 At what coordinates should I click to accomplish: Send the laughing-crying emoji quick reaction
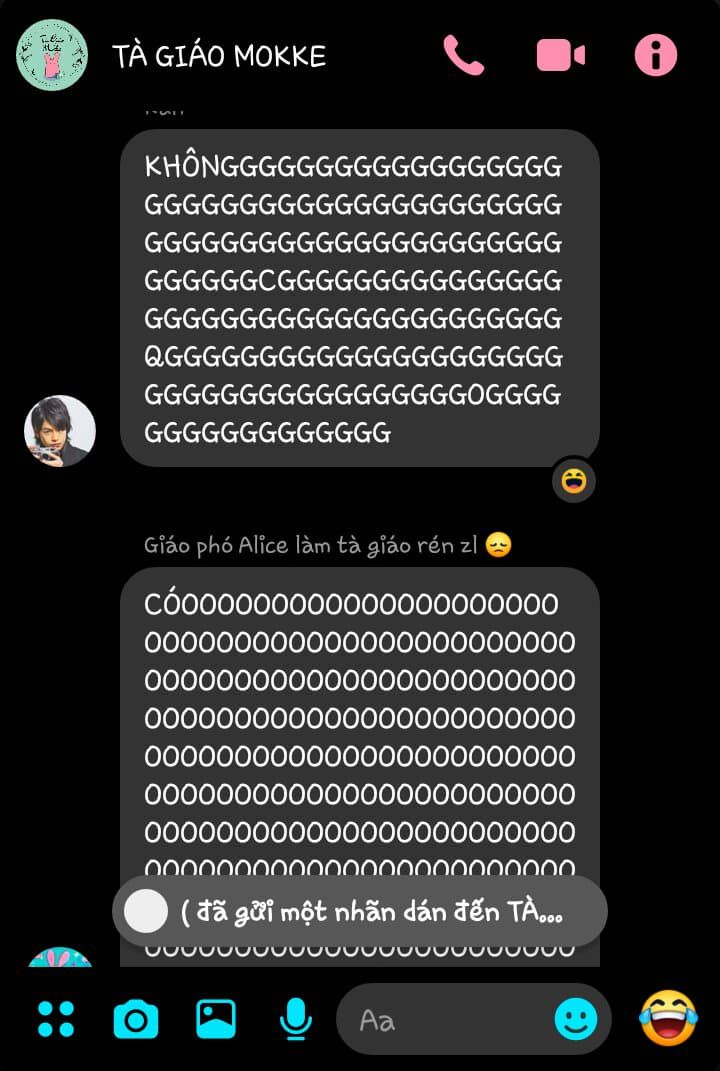[669, 1018]
